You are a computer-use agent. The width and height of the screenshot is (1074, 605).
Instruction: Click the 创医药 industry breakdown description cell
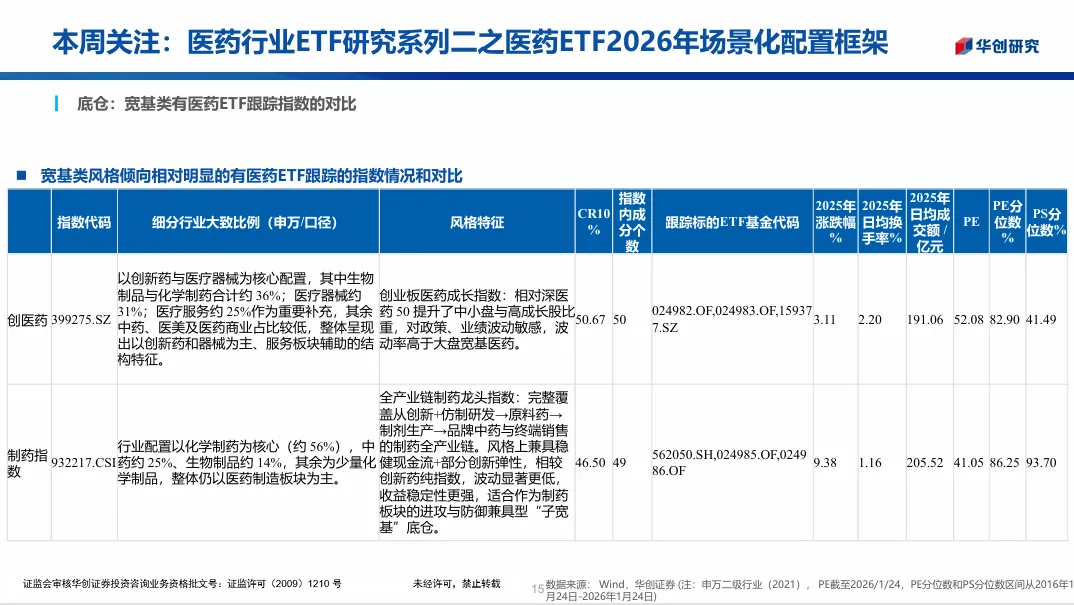pyautogui.click(x=246, y=319)
